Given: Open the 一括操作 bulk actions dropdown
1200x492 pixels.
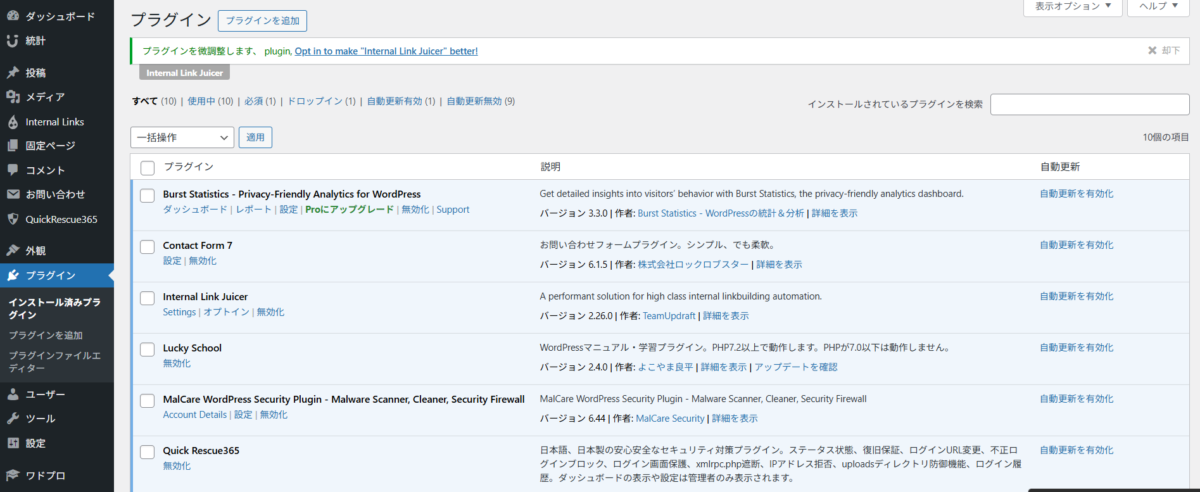Looking at the screenshot, I should [x=182, y=137].
